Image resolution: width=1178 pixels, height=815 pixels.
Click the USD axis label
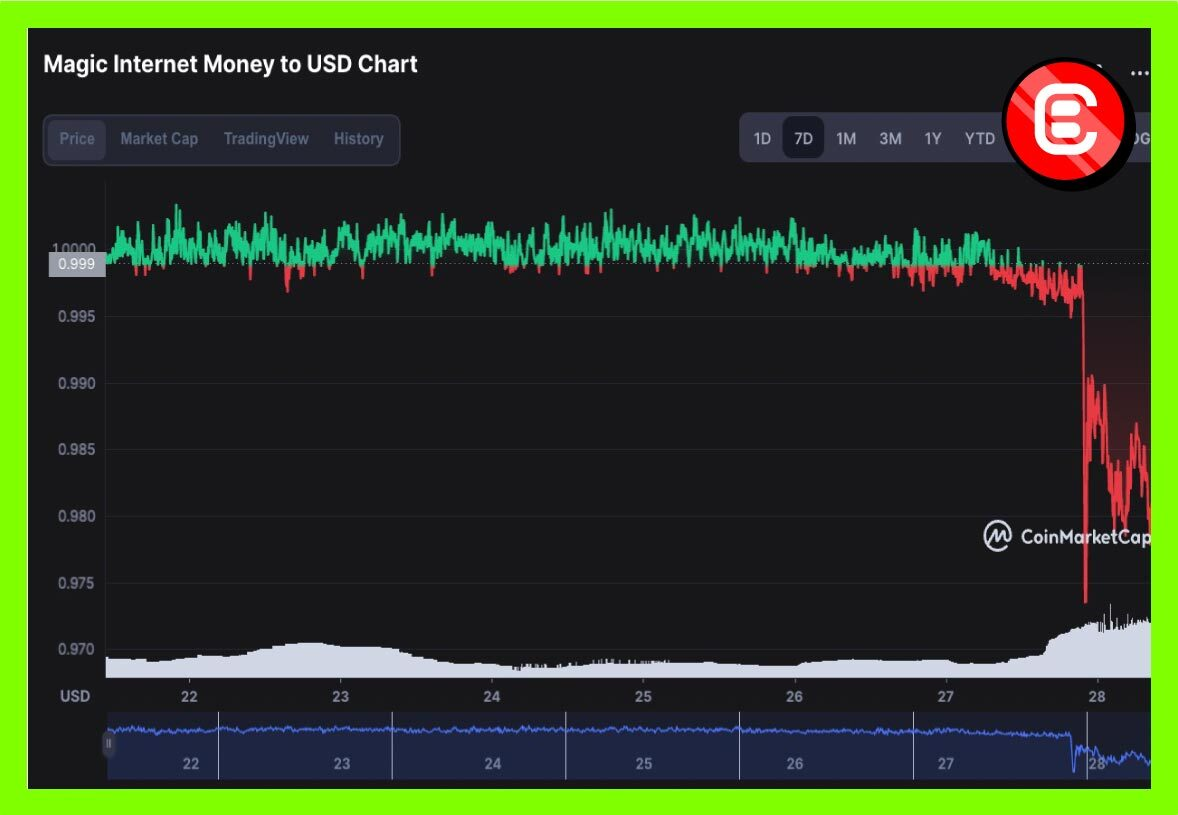point(75,696)
